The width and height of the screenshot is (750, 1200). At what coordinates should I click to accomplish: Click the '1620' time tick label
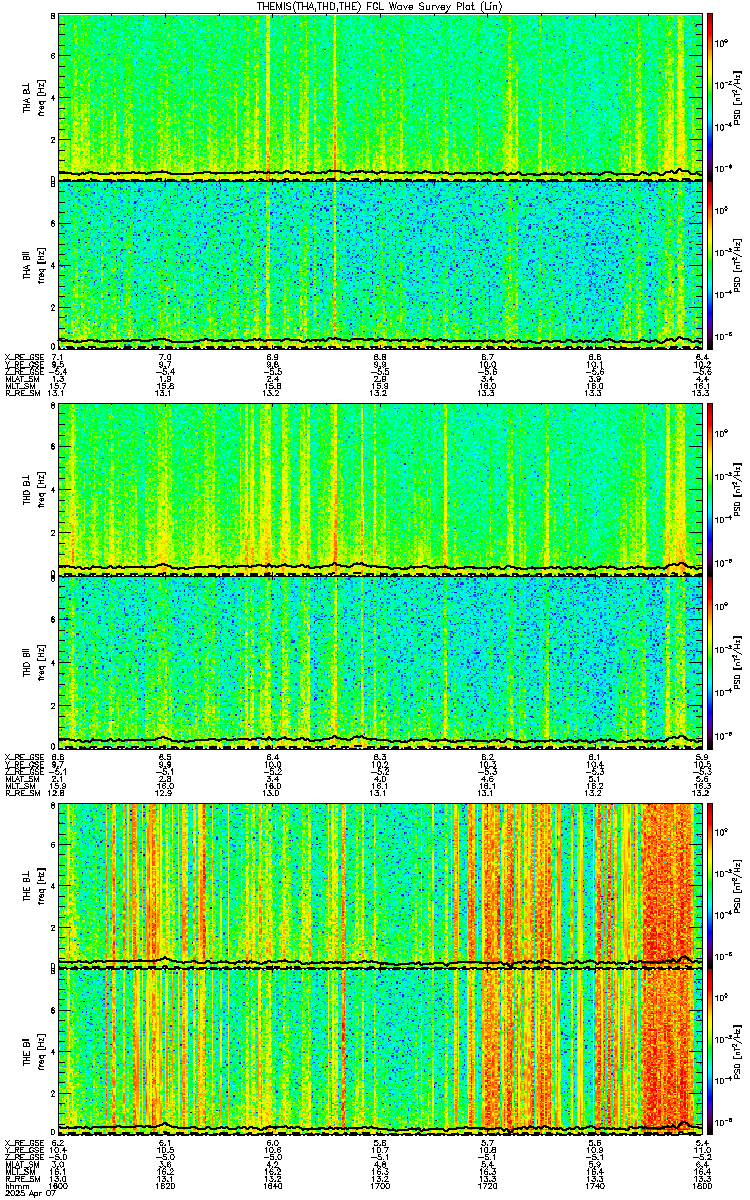click(166, 1187)
